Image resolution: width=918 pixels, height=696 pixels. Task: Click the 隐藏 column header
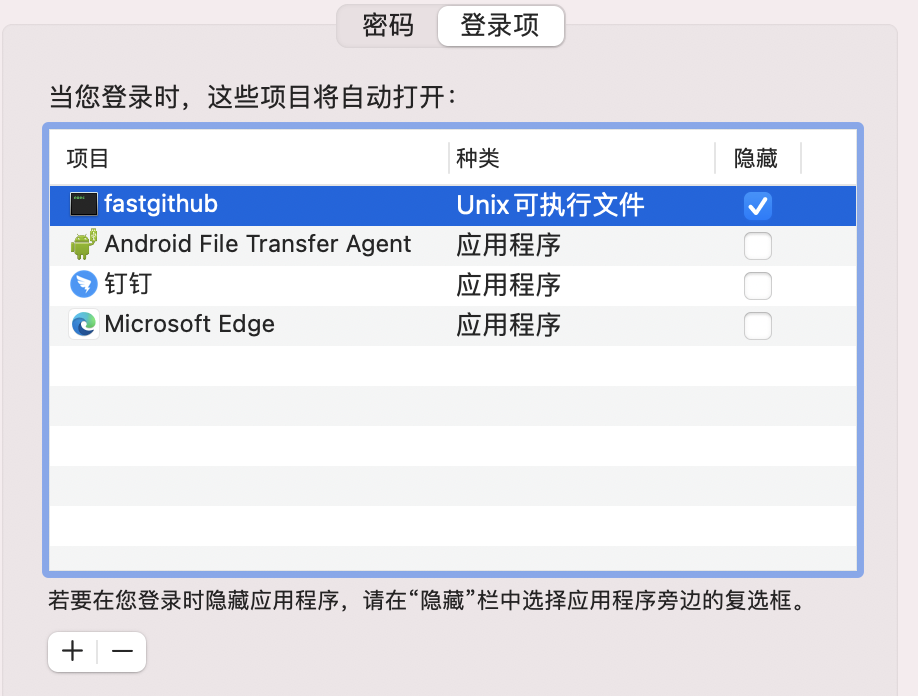point(755,158)
